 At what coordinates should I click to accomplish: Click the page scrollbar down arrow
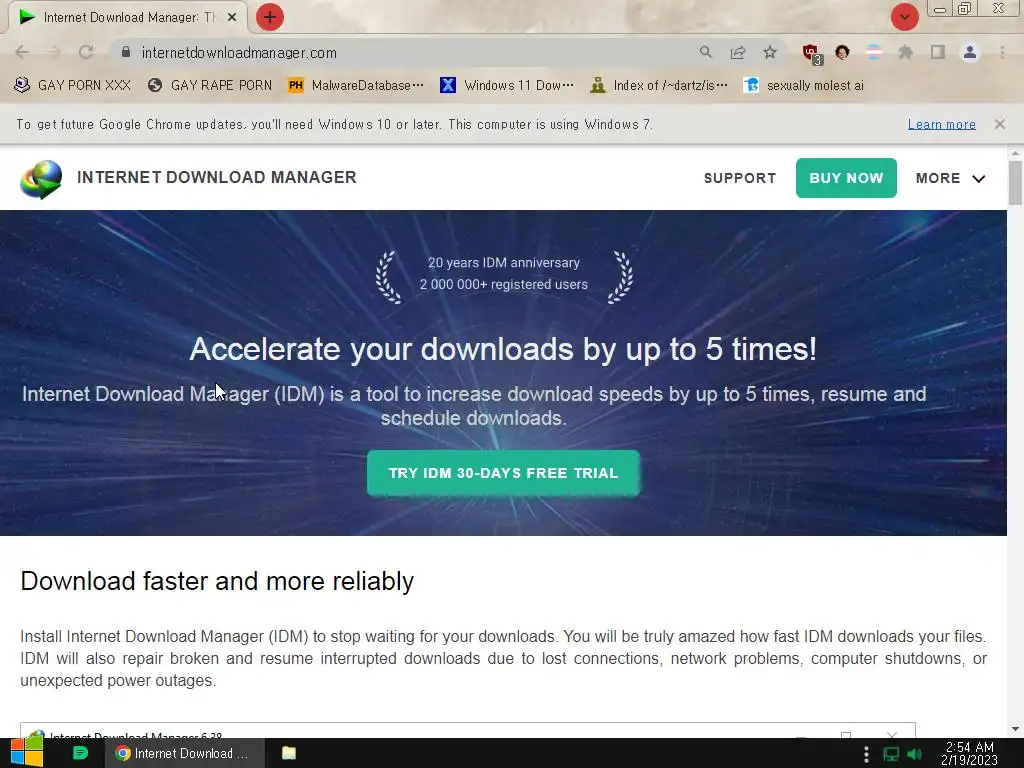tap(1015, 729)
